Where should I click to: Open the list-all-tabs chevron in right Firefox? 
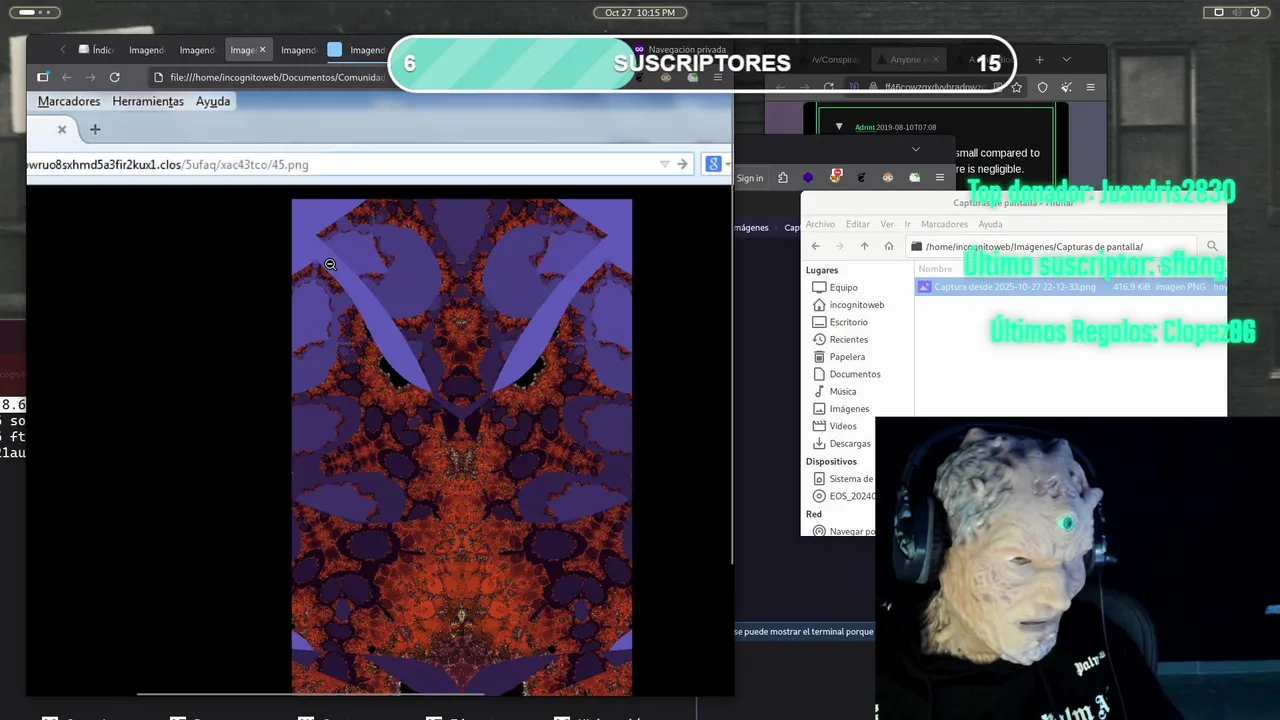pyautogui.click(x=1066, y=60)
